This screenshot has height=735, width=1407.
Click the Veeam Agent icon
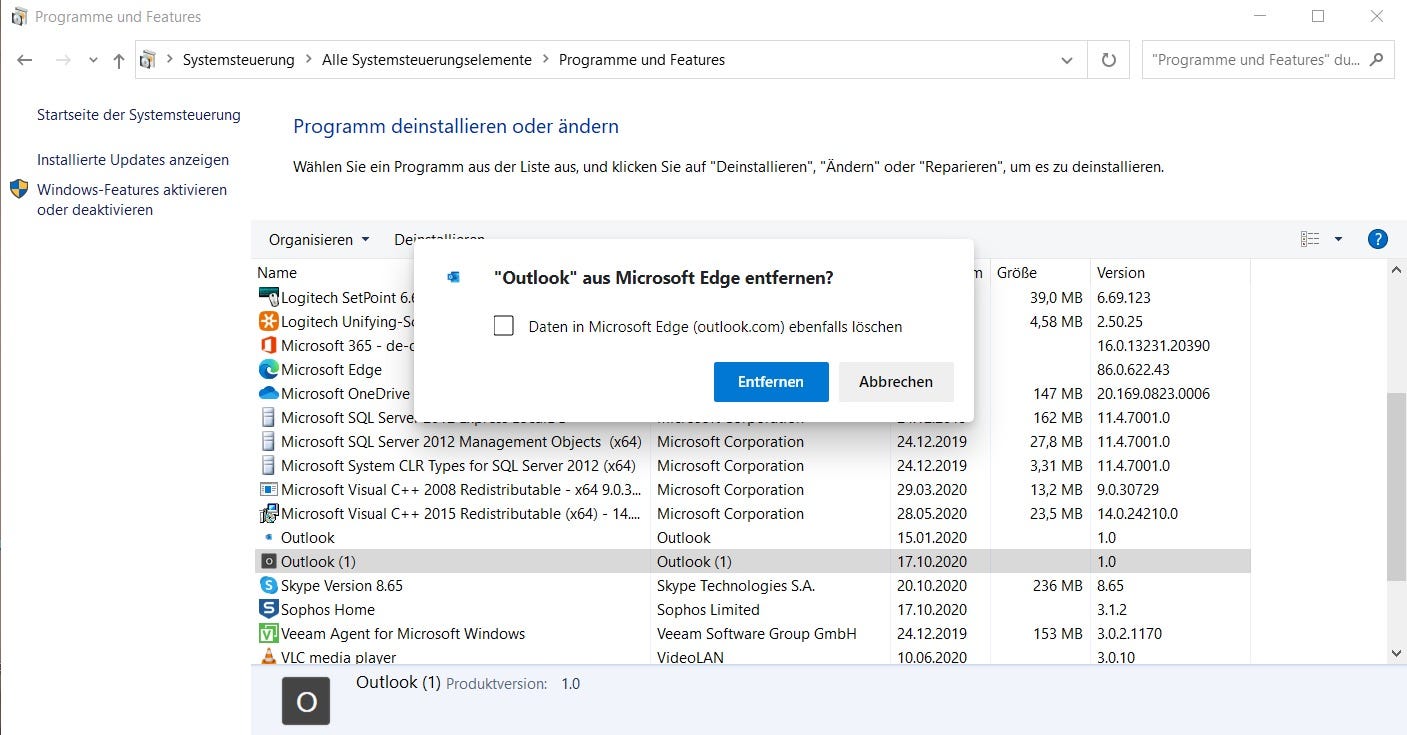pos(268,633)
